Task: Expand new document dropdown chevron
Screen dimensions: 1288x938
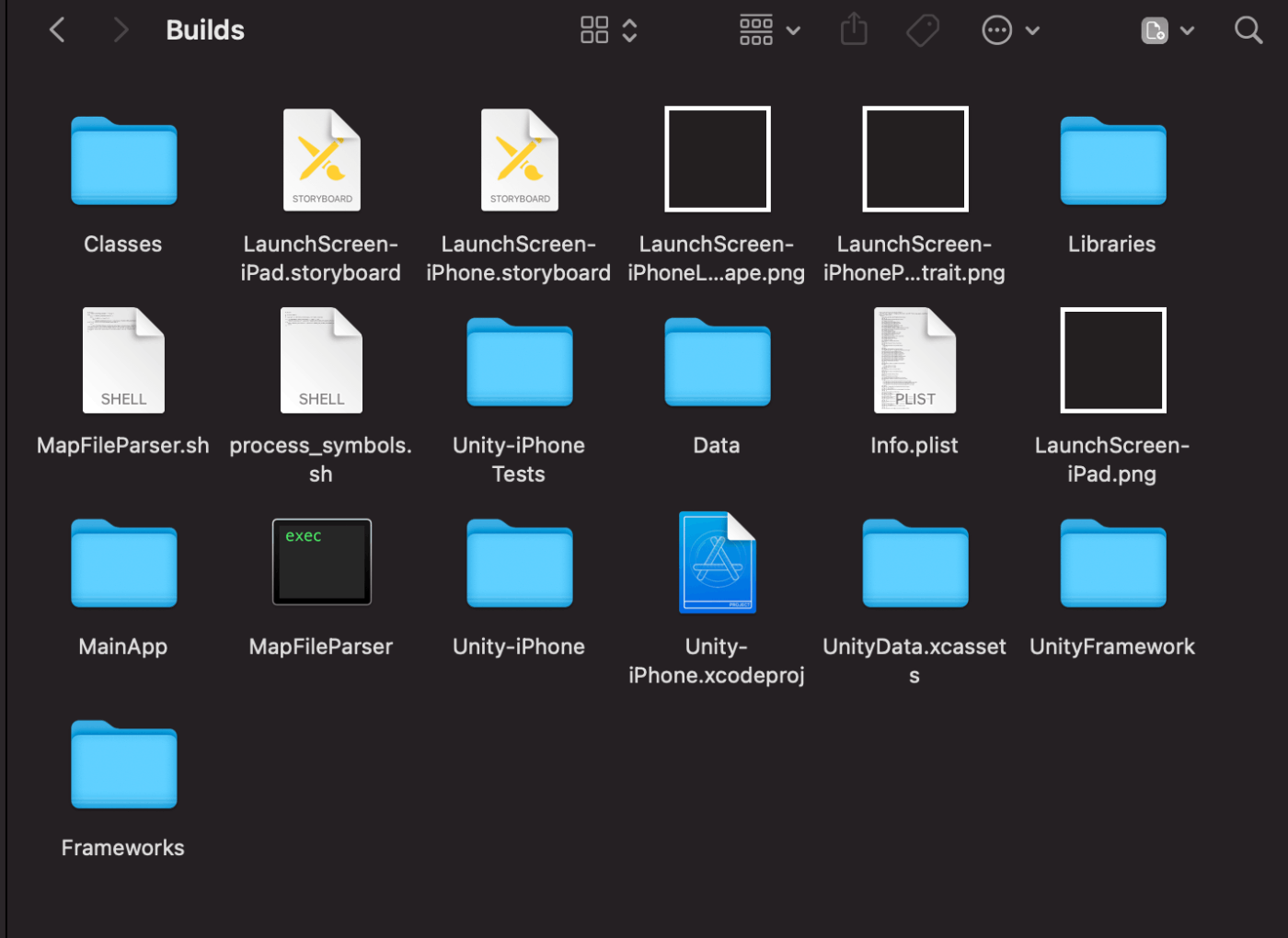Action: (1188, 30)
